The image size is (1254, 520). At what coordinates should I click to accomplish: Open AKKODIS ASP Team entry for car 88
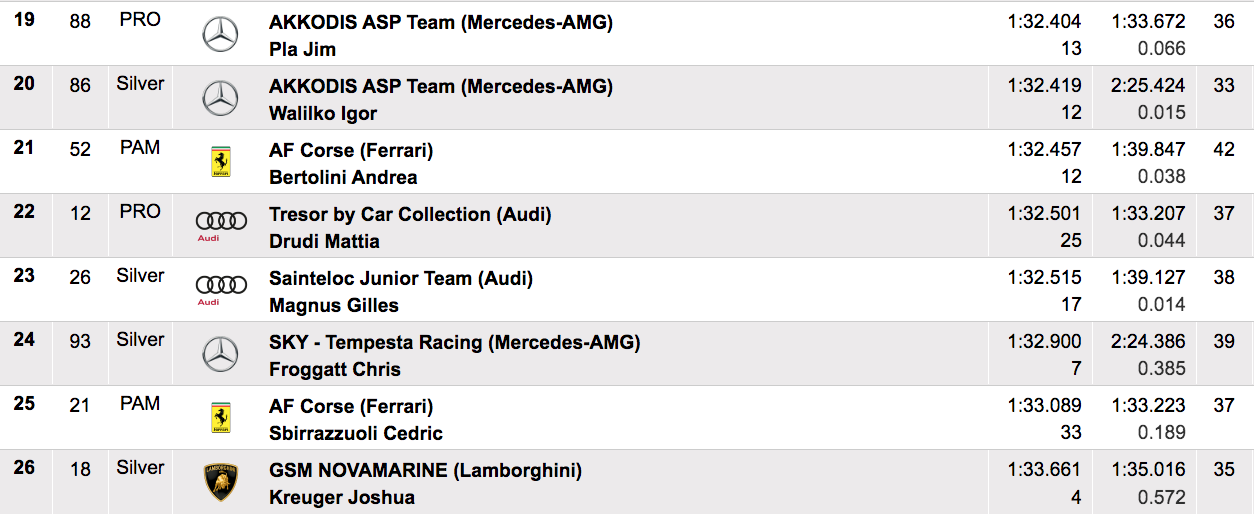coord(440,22)
